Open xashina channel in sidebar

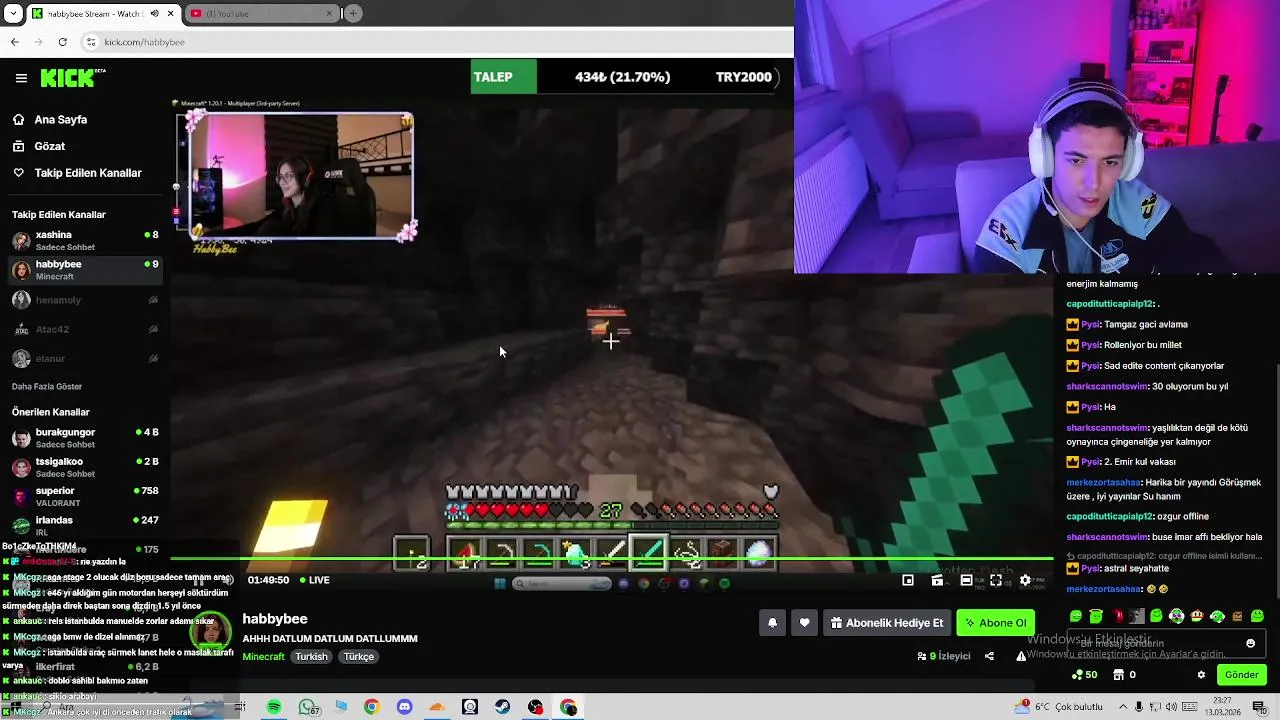(x=85, y=241)
